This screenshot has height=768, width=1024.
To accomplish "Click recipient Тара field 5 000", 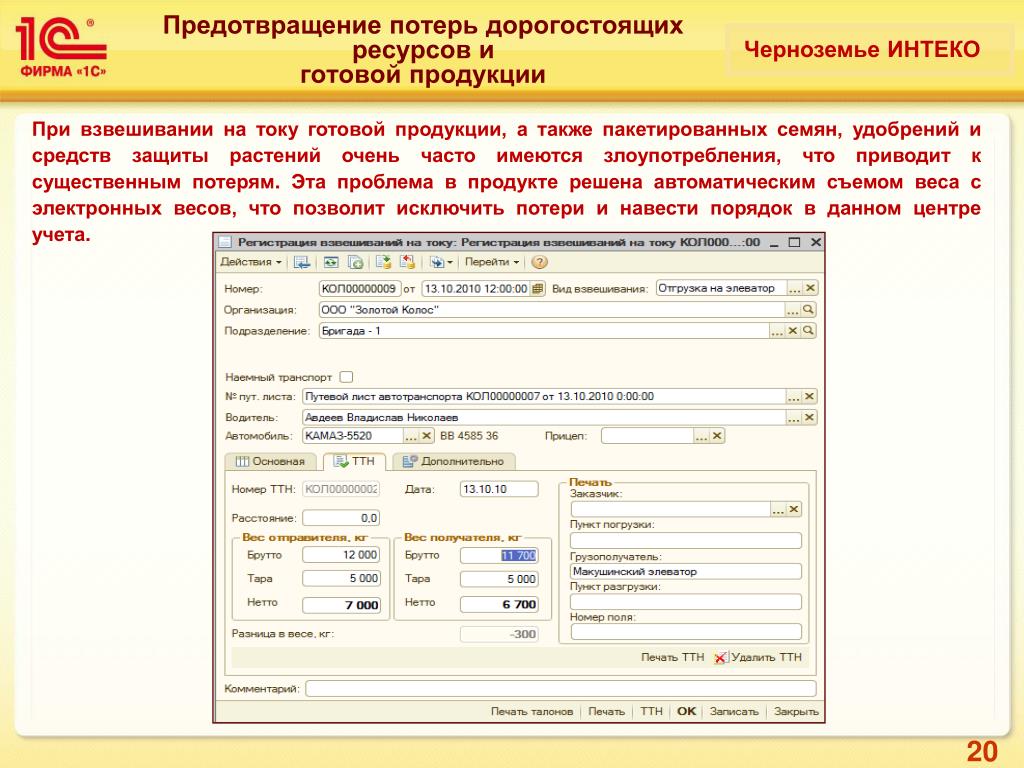I will click(x=499, y=579).
